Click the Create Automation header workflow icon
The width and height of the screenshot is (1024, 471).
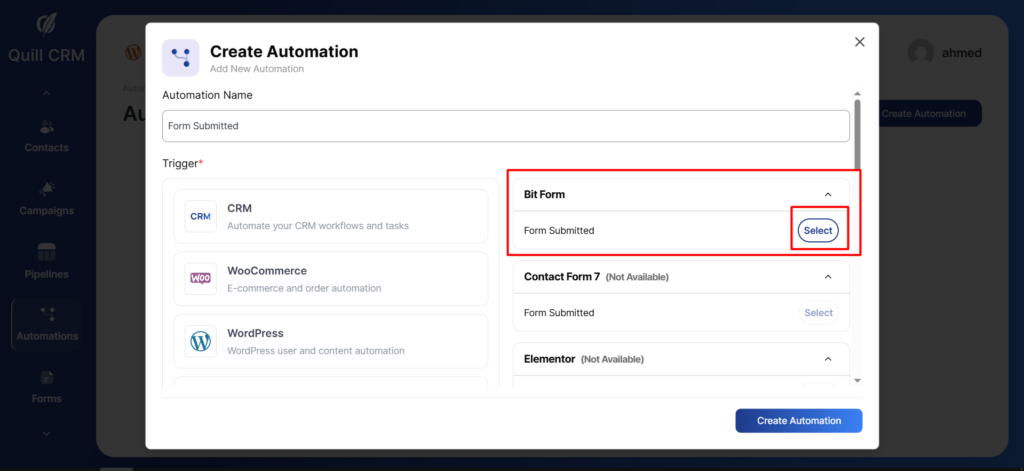[x=181, y=58]
